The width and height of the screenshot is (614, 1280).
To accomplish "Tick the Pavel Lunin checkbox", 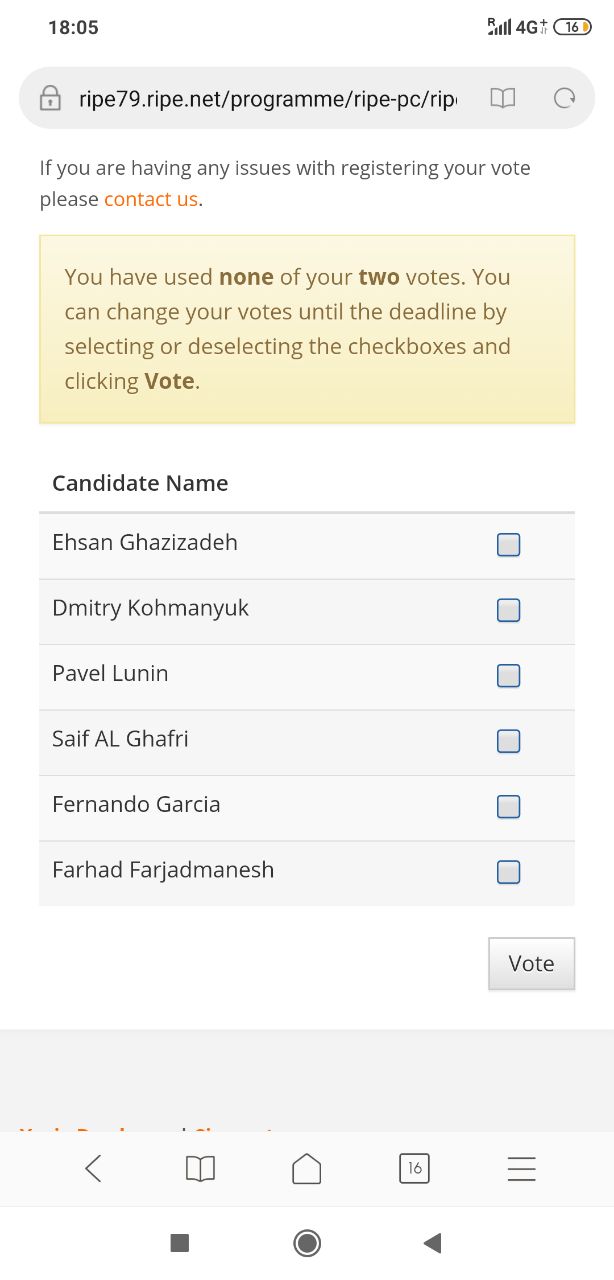I will 509,676.
